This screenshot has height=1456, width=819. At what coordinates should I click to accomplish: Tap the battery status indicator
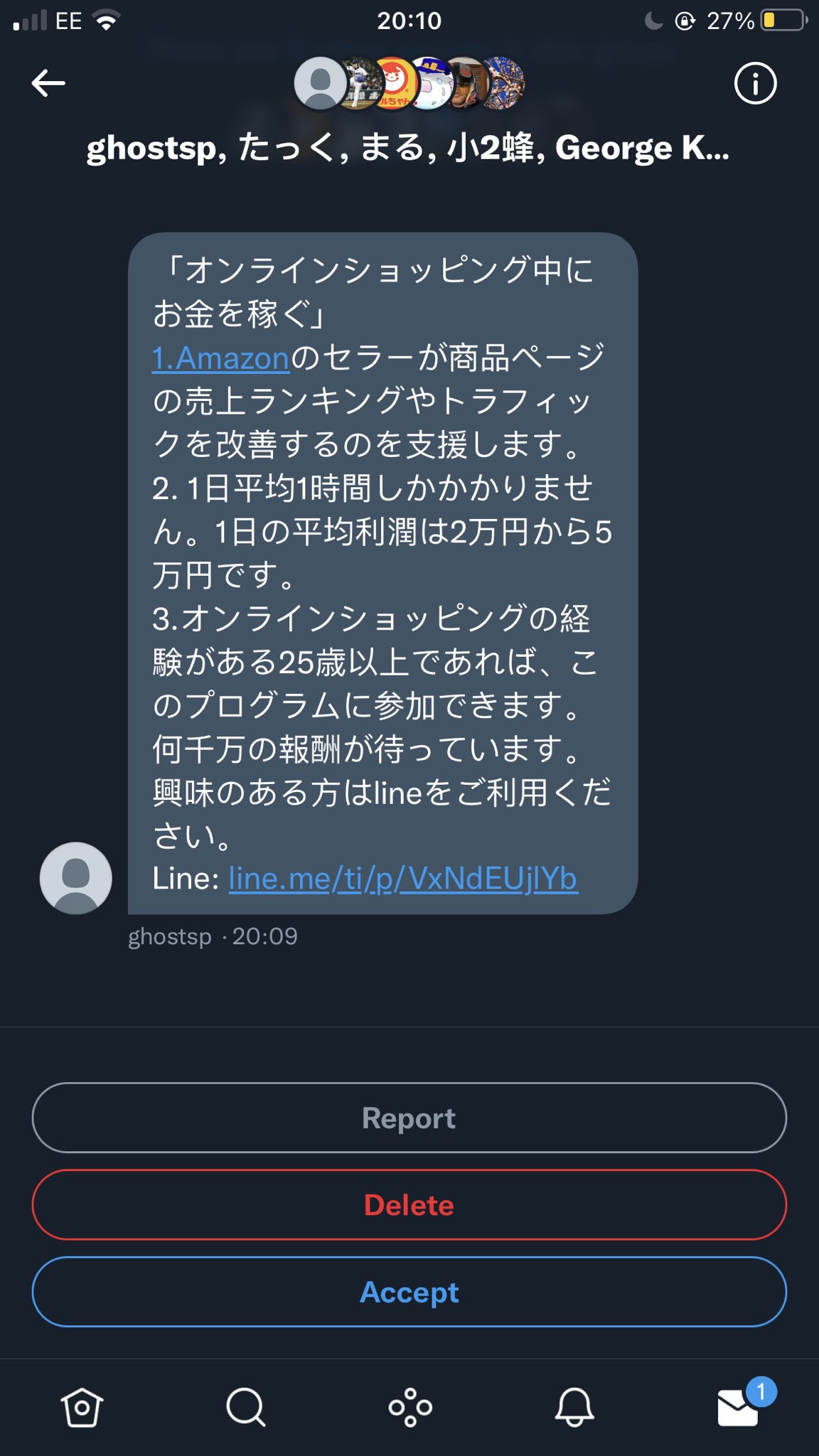pos(783,21)
